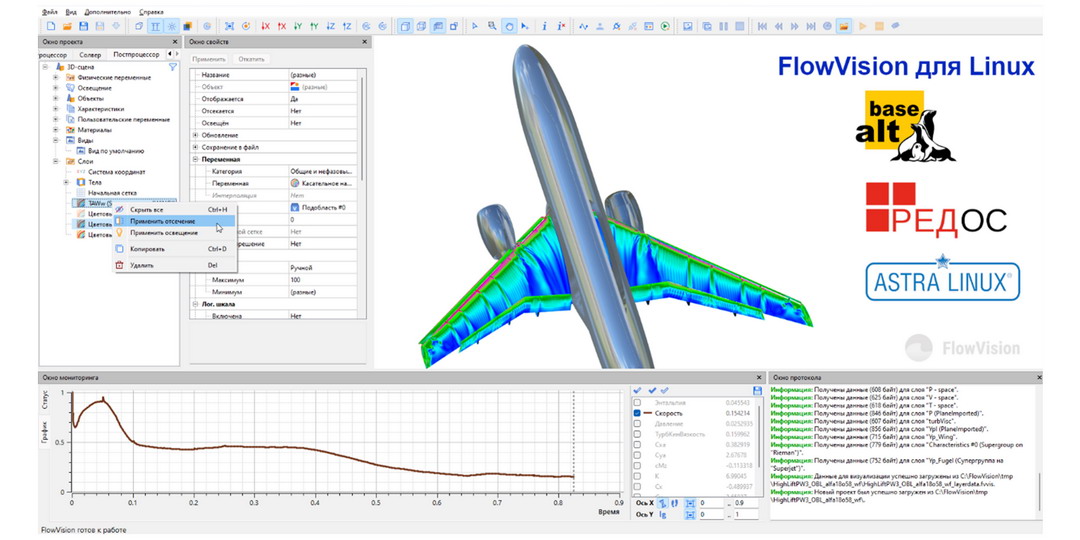Choose Скрыть все in context menu
1080x540 pixels.
(174, 209)
